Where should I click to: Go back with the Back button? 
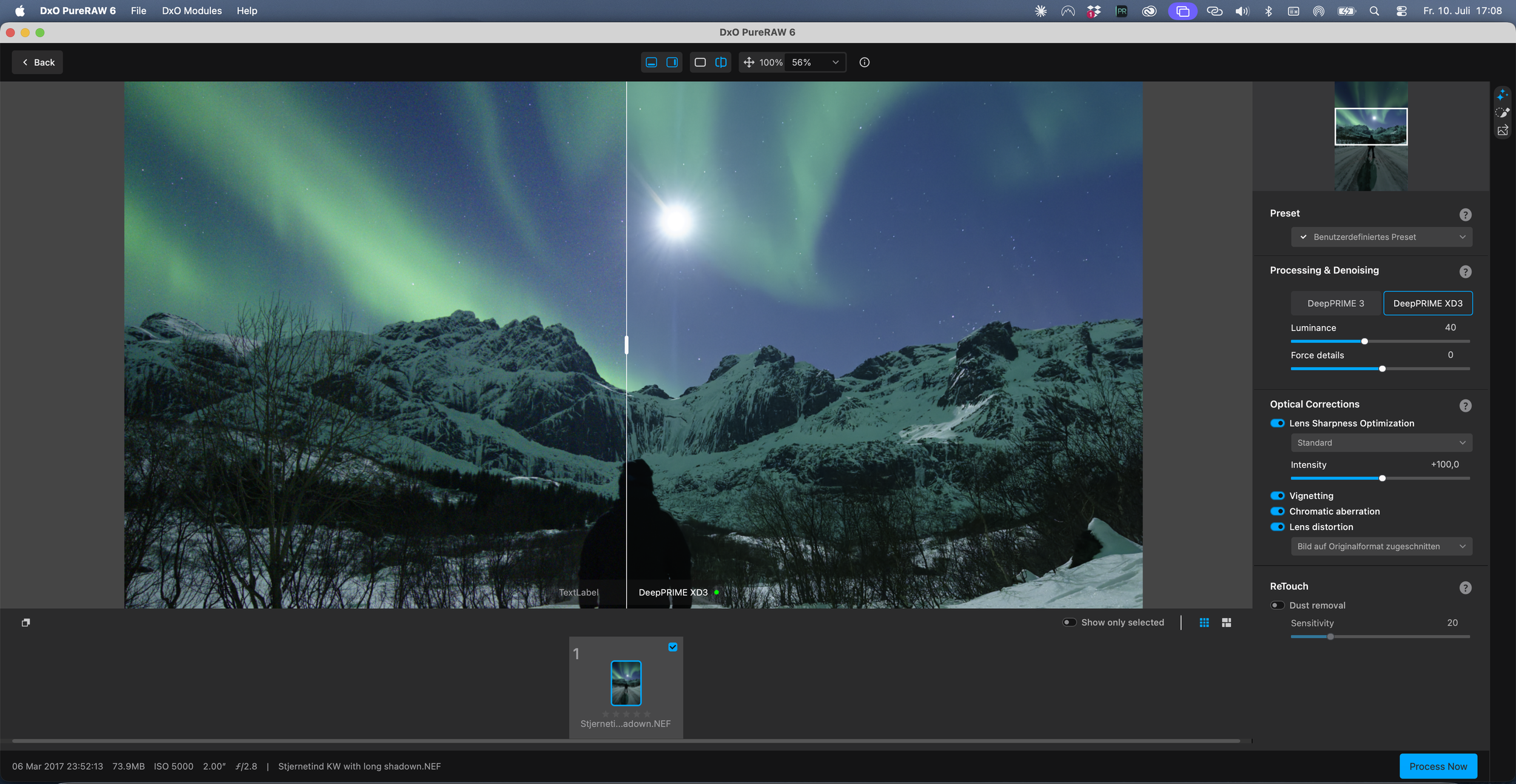tap(38, 62)
